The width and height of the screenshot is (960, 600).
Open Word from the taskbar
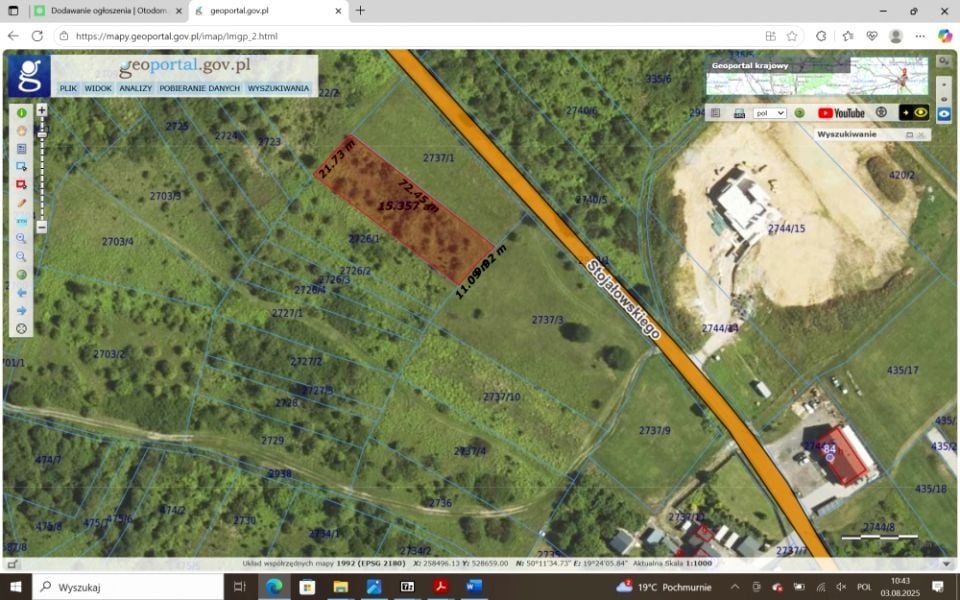click(474, 587)
